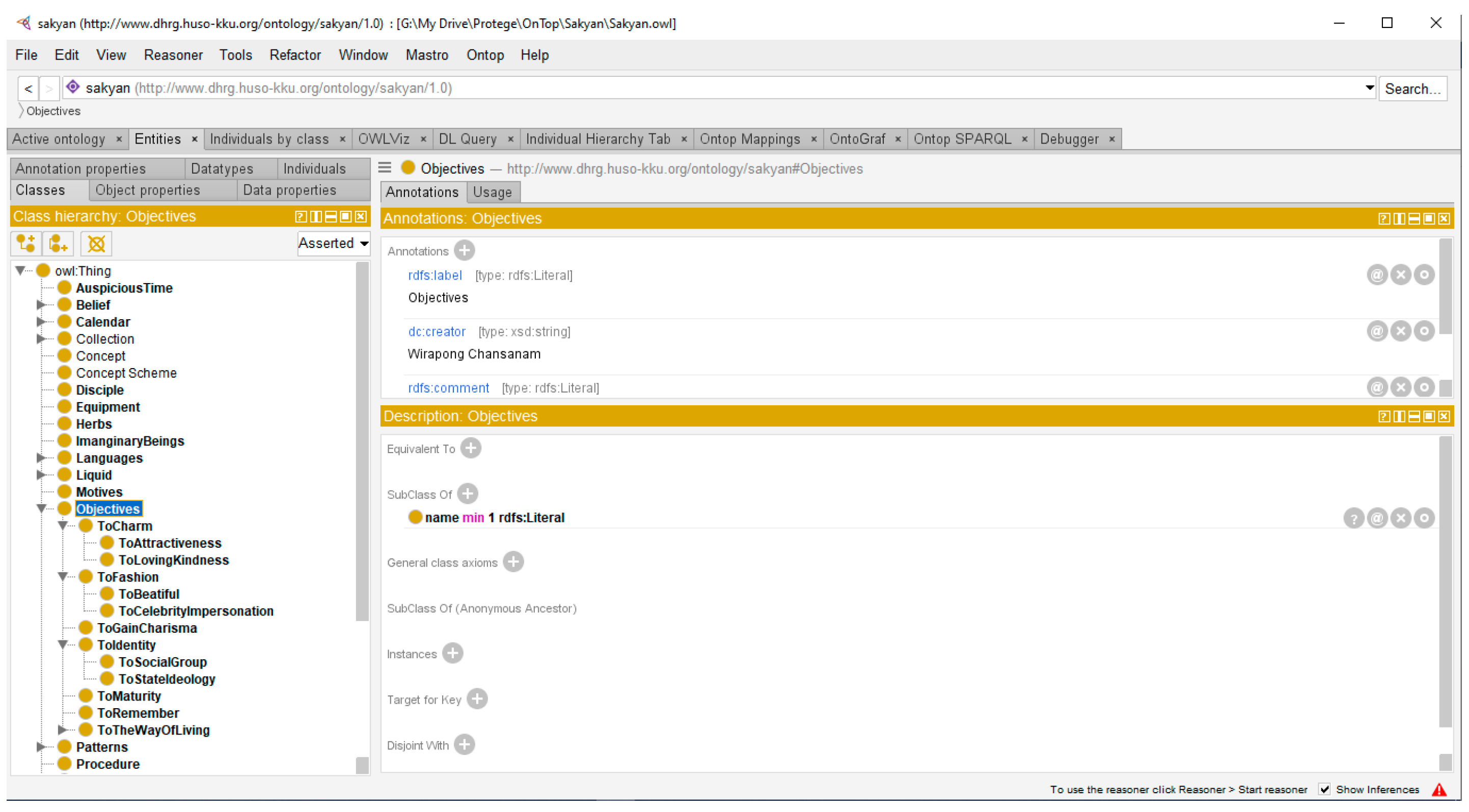Open the Asserted hierarchy dropdown
Screen dimensions: 1469x812
tap(334, 243)
